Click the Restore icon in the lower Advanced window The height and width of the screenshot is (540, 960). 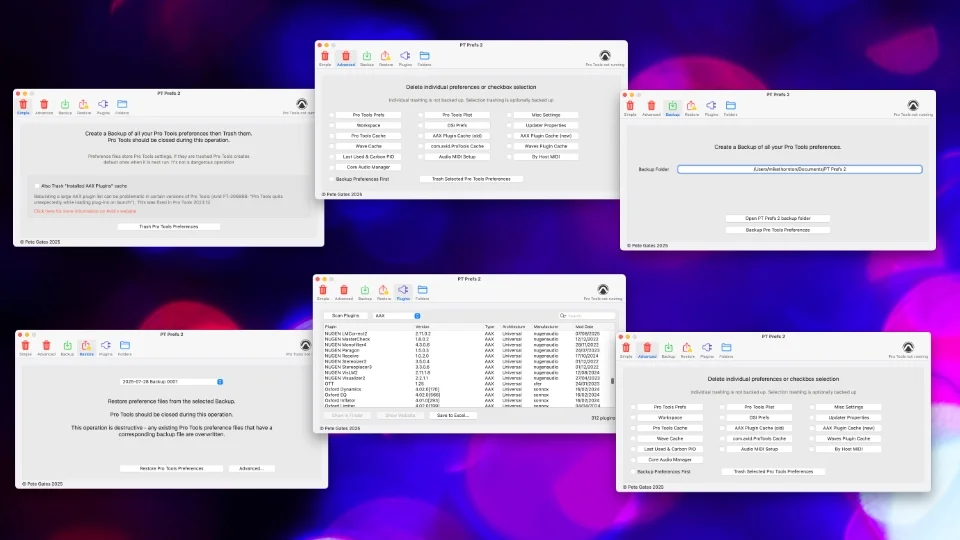[x=688, y=350]
